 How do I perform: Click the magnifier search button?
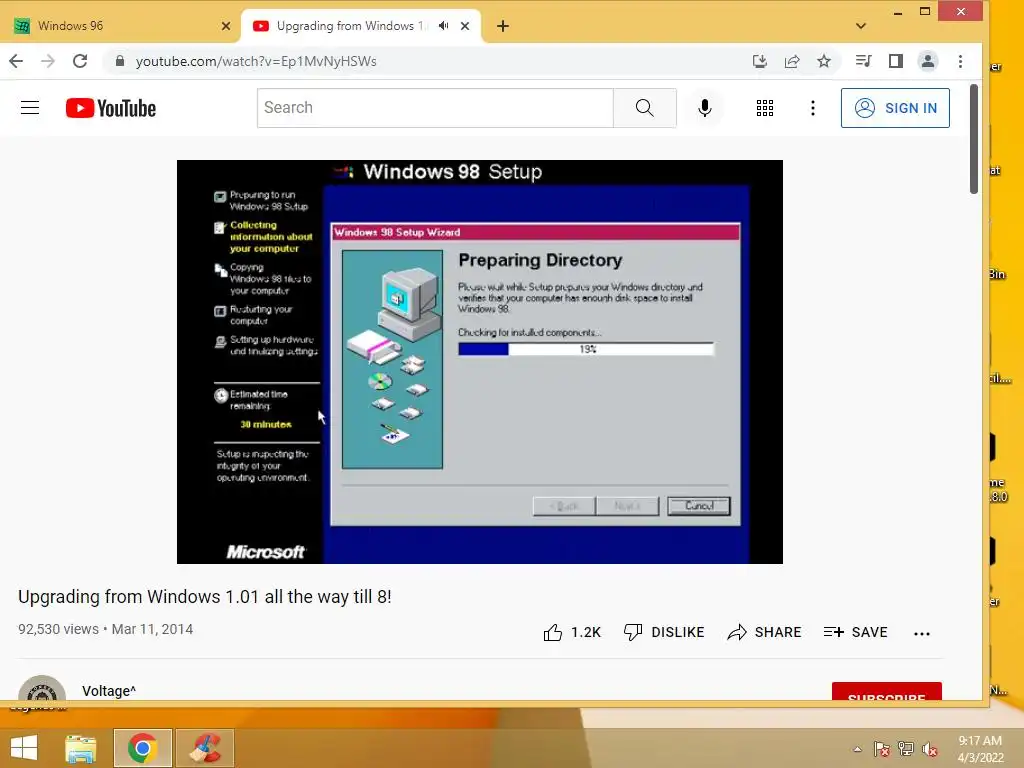pos(645,108)
